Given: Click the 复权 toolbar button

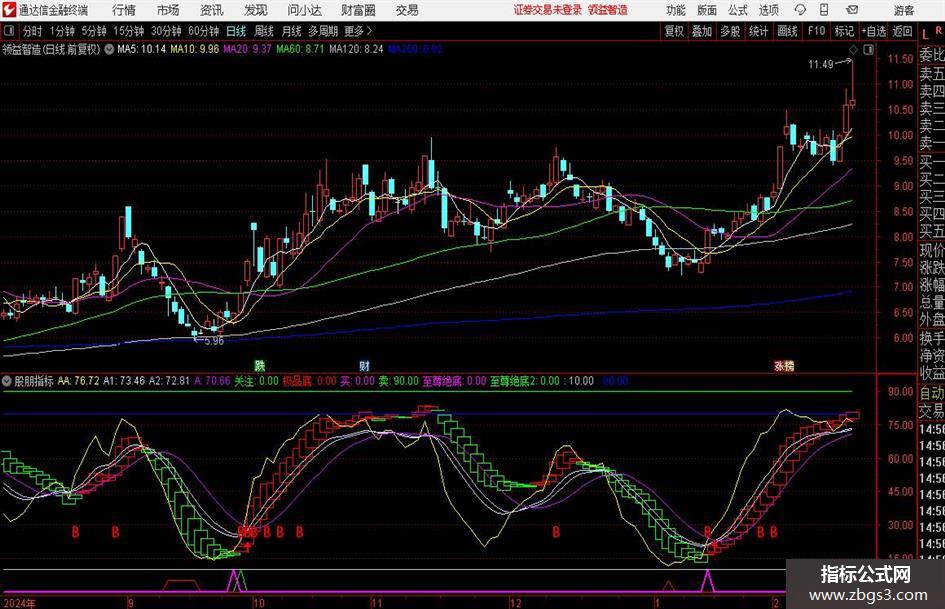Looking at the screenshot, I should (674, 31).
